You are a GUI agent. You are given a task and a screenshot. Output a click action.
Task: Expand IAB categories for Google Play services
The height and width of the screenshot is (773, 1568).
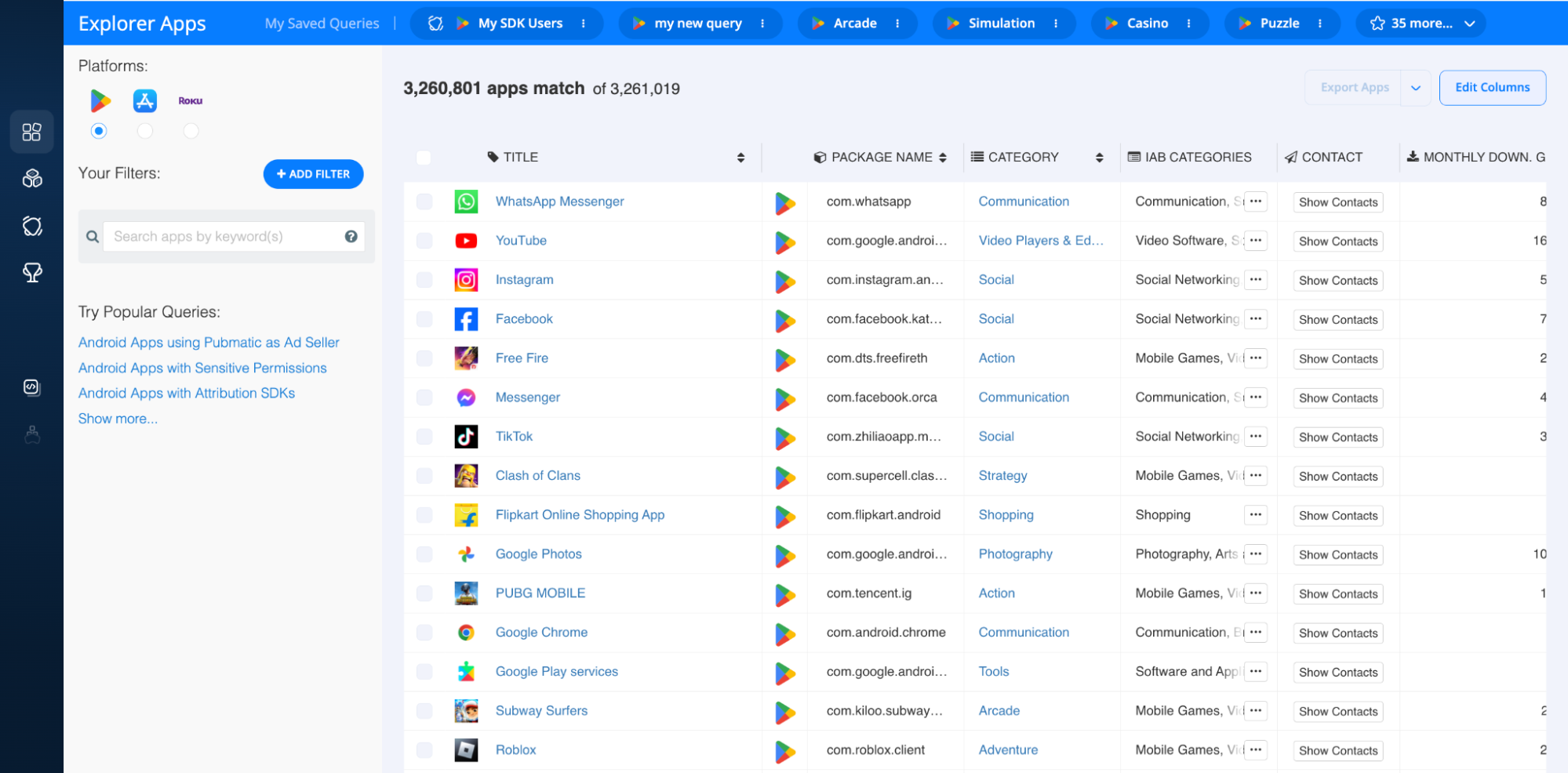[x=1256, y=672]
